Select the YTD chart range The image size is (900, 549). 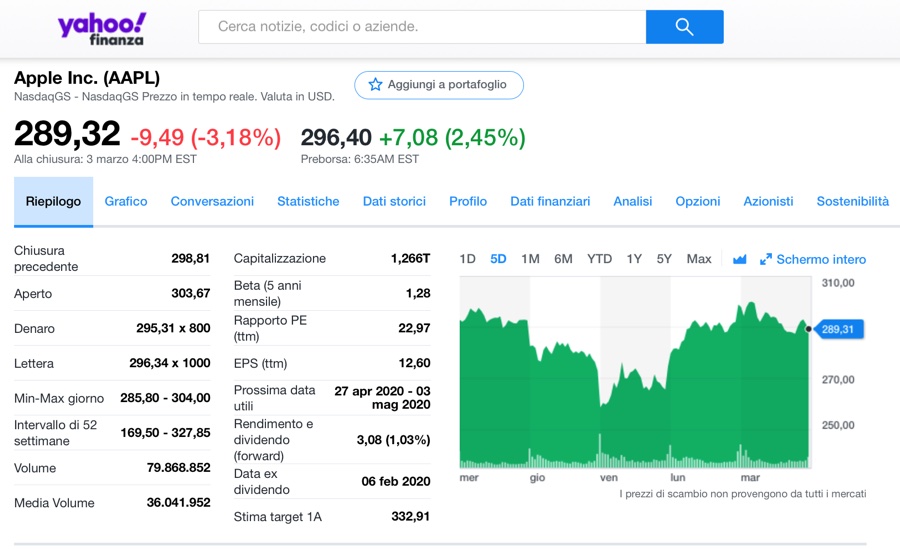[599, 259]
